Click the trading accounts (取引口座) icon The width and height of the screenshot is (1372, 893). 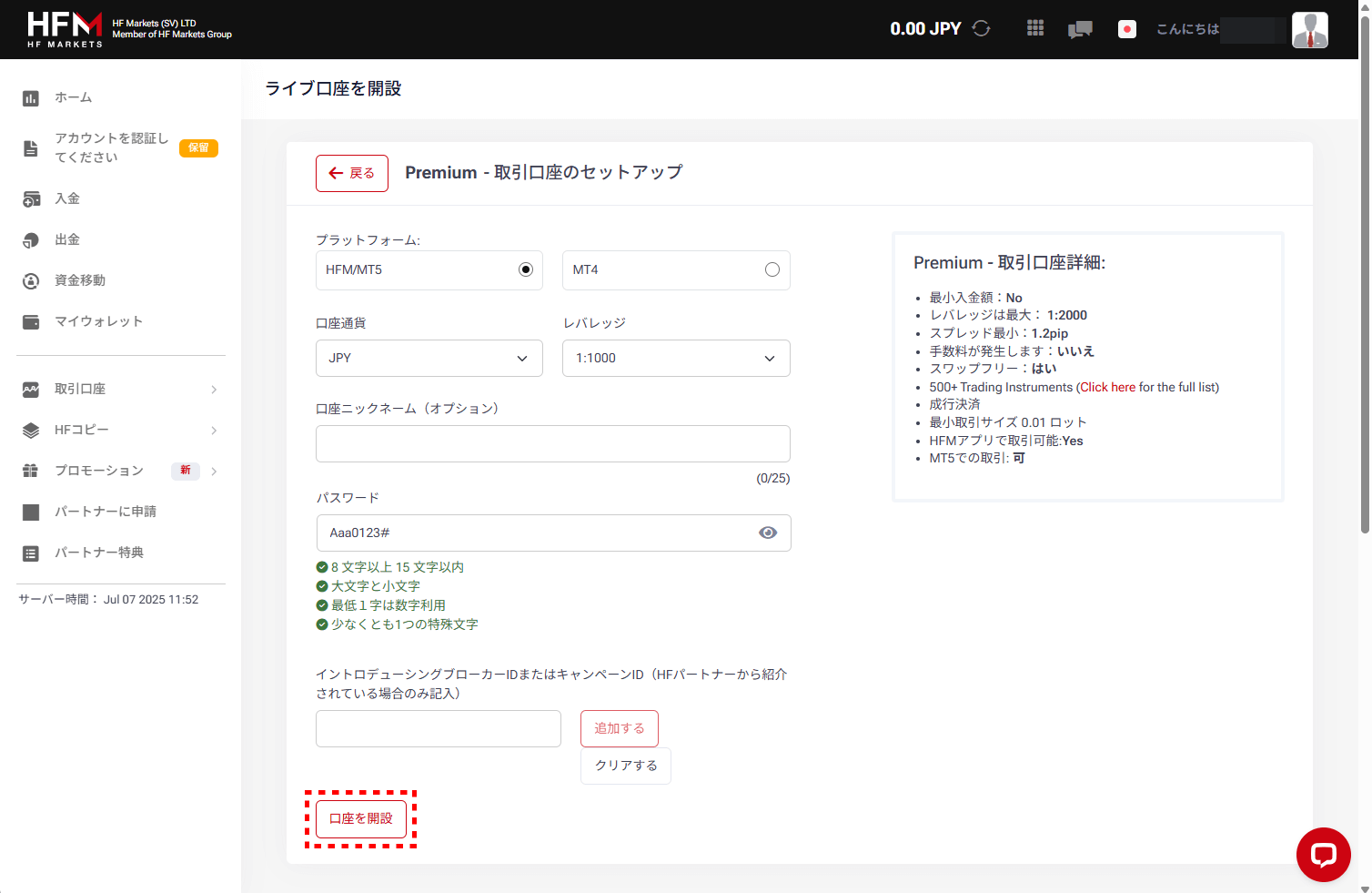[x=31, y=390]
